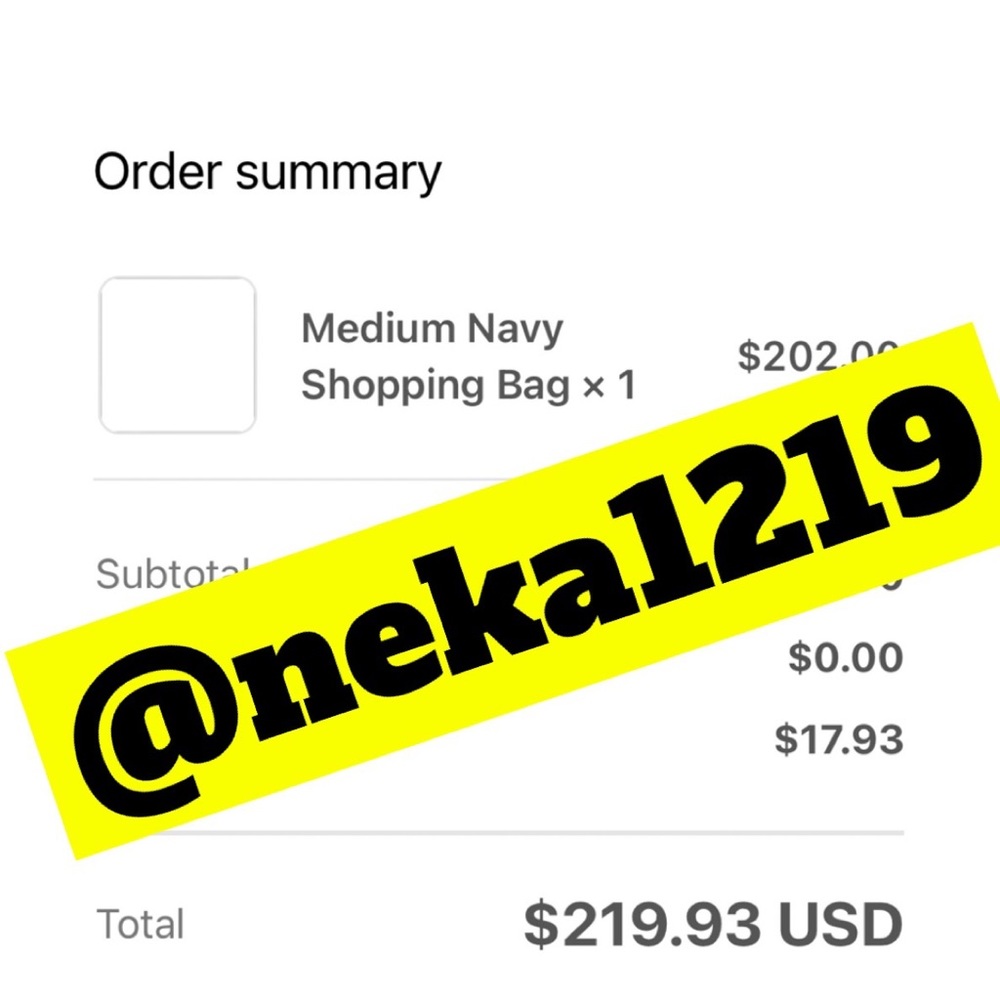Screen dimensions: 1000x1000
Task: Select the $17.93 amount
Action: point(839,739)
